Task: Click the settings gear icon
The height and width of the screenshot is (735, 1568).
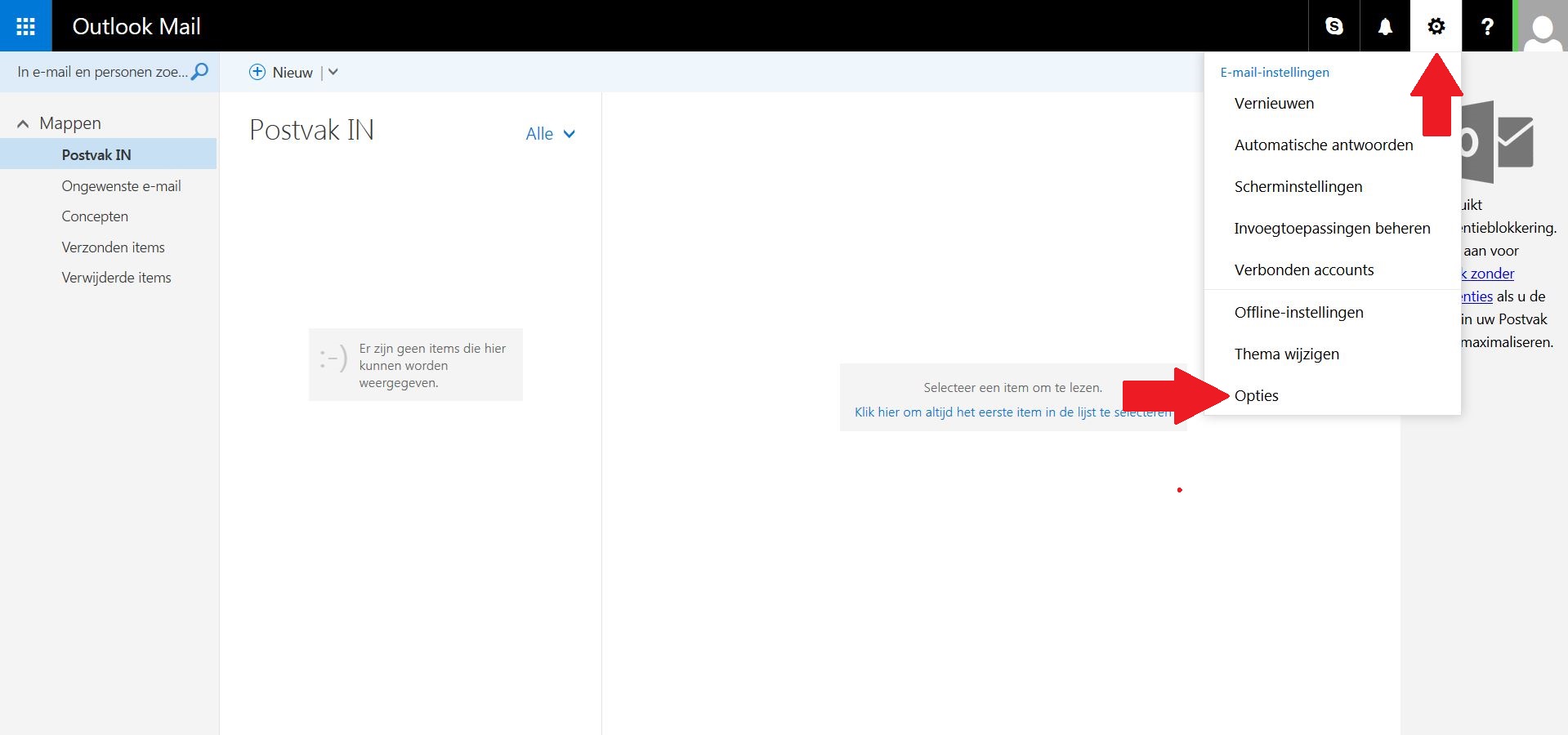Action: (1436, 26)
